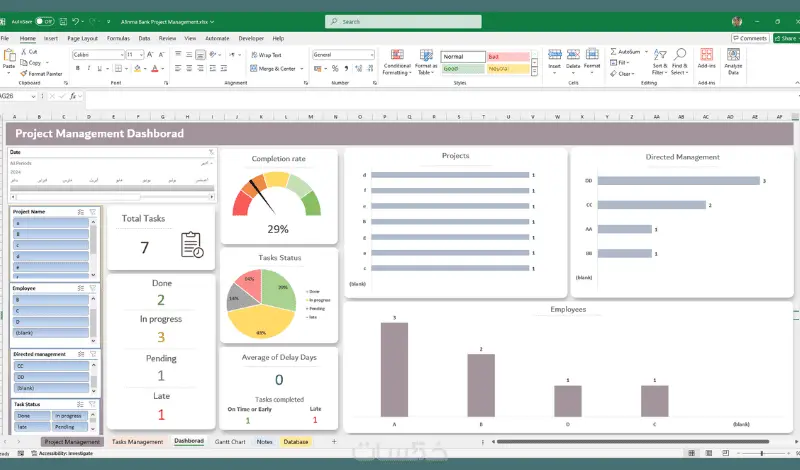This screenshot has width=800, height=470.
Task: Click the Save disk icon
Action: 63,21
